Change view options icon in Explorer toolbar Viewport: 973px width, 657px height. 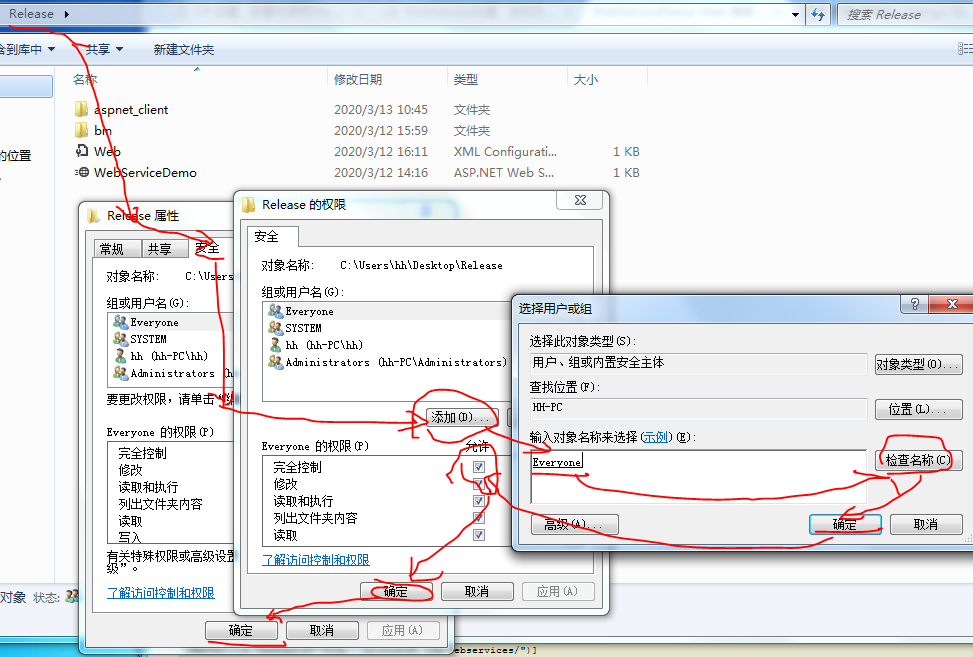point(965,48)
